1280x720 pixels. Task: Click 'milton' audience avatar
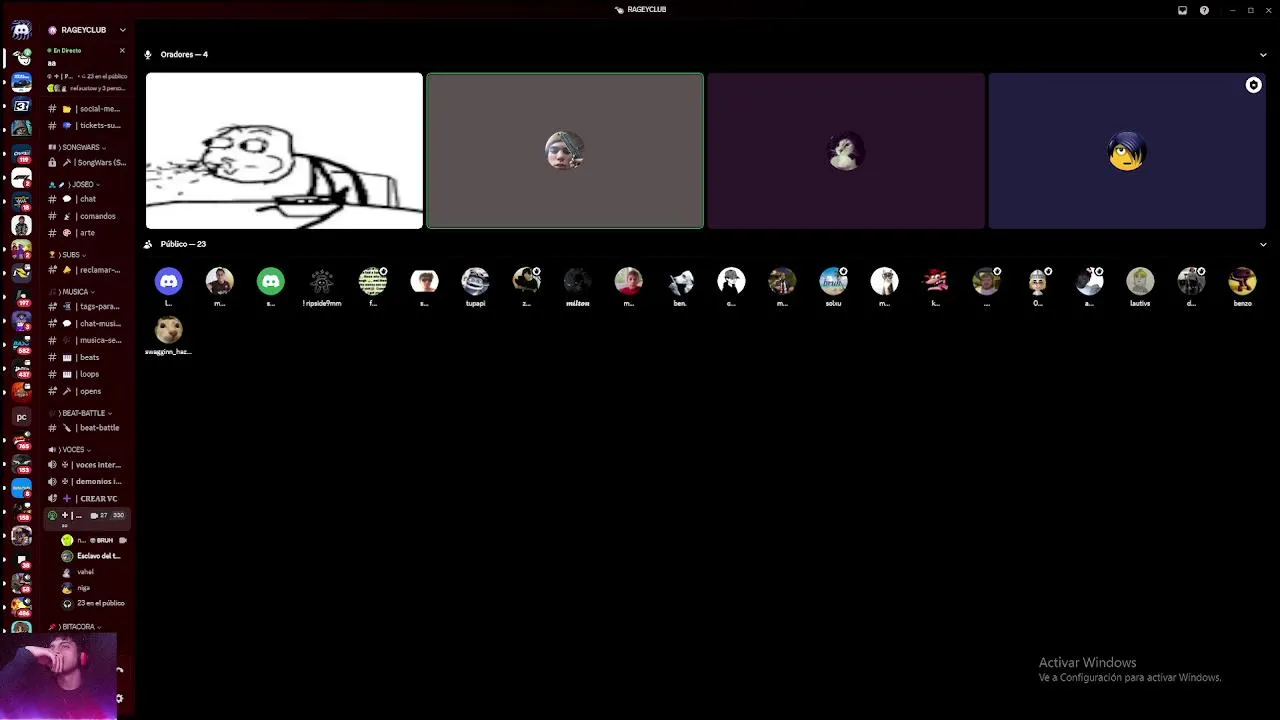pos(577,281)
